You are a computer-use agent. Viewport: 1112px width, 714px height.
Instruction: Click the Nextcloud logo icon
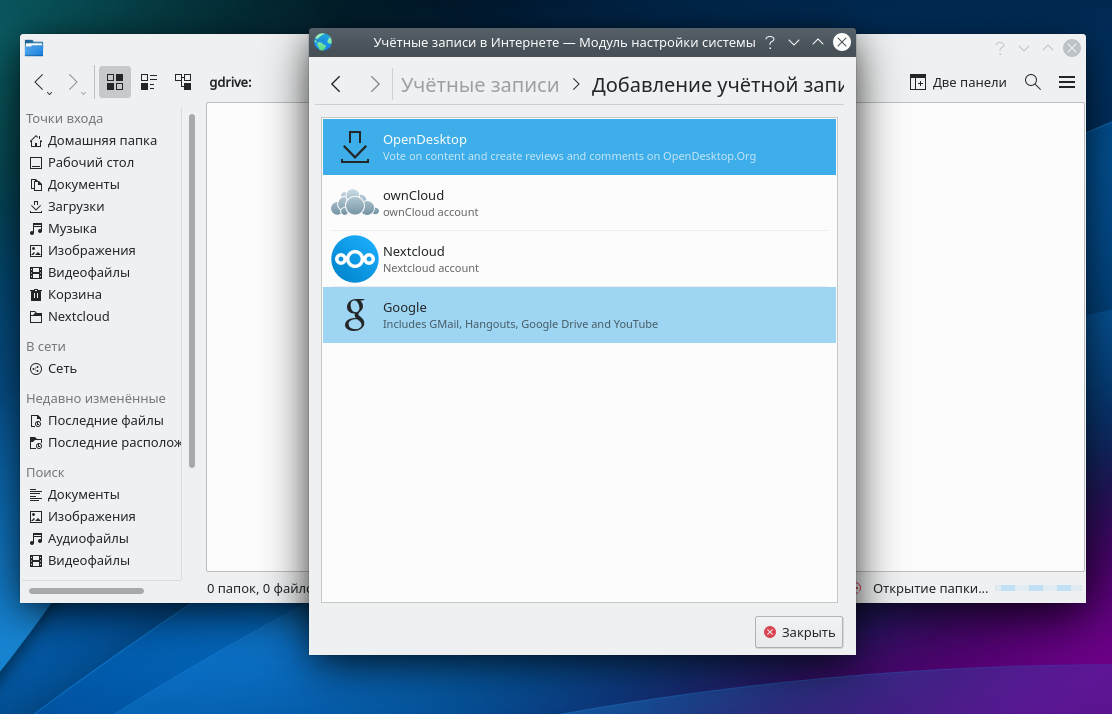[355, 259]
